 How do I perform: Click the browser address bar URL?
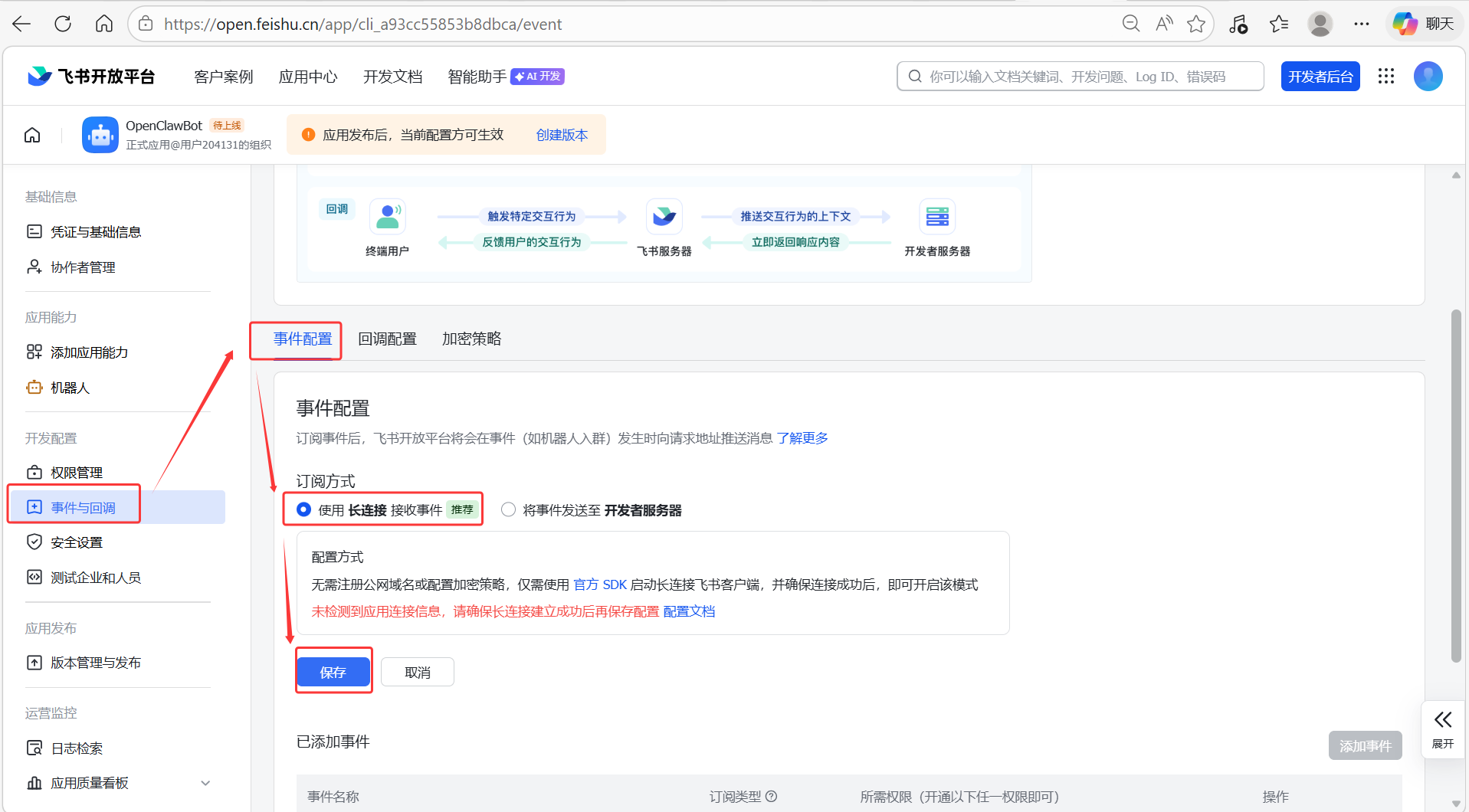pyautogui.click(x=363, y=24)
